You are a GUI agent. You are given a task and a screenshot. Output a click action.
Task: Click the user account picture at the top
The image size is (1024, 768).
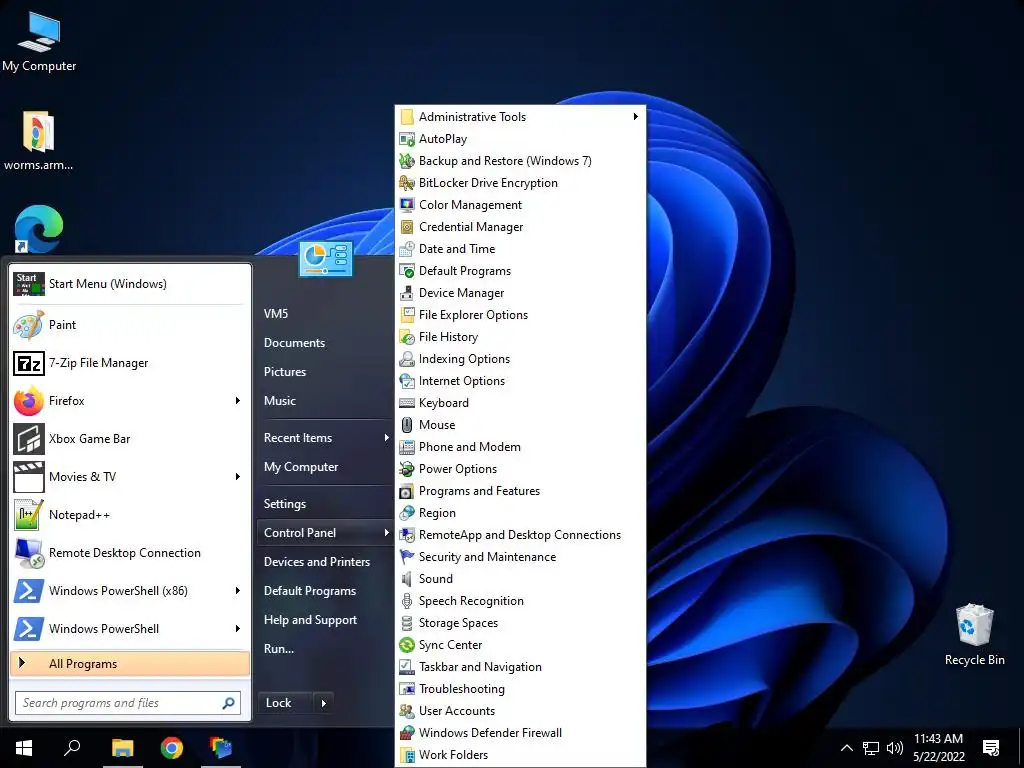click(x=326, y=259)
